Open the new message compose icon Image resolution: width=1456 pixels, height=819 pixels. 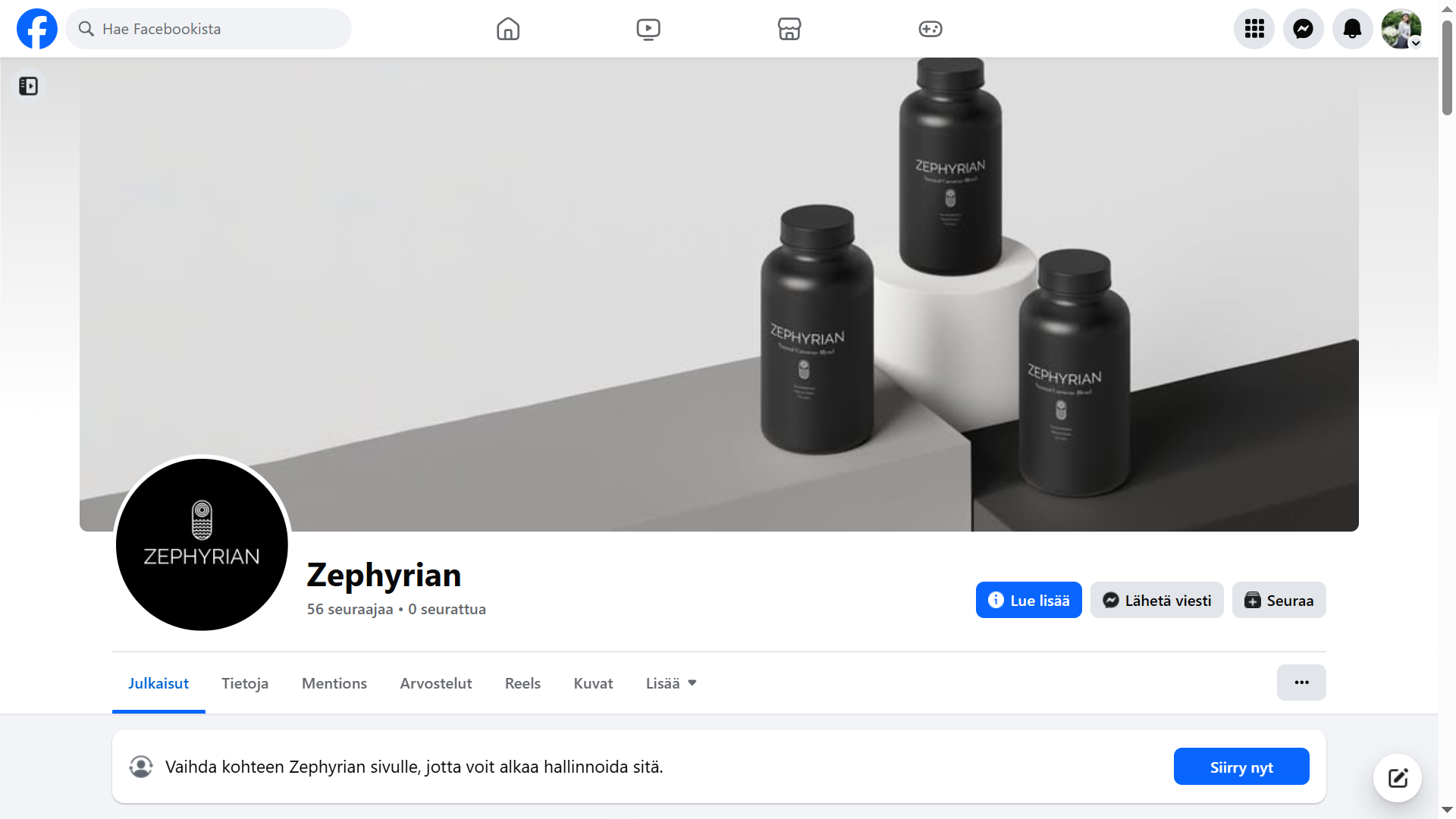pos(1398,778)
